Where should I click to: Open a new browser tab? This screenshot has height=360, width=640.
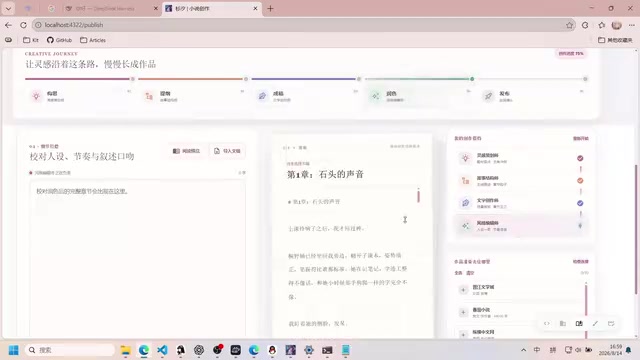click(x=270, y=8)
